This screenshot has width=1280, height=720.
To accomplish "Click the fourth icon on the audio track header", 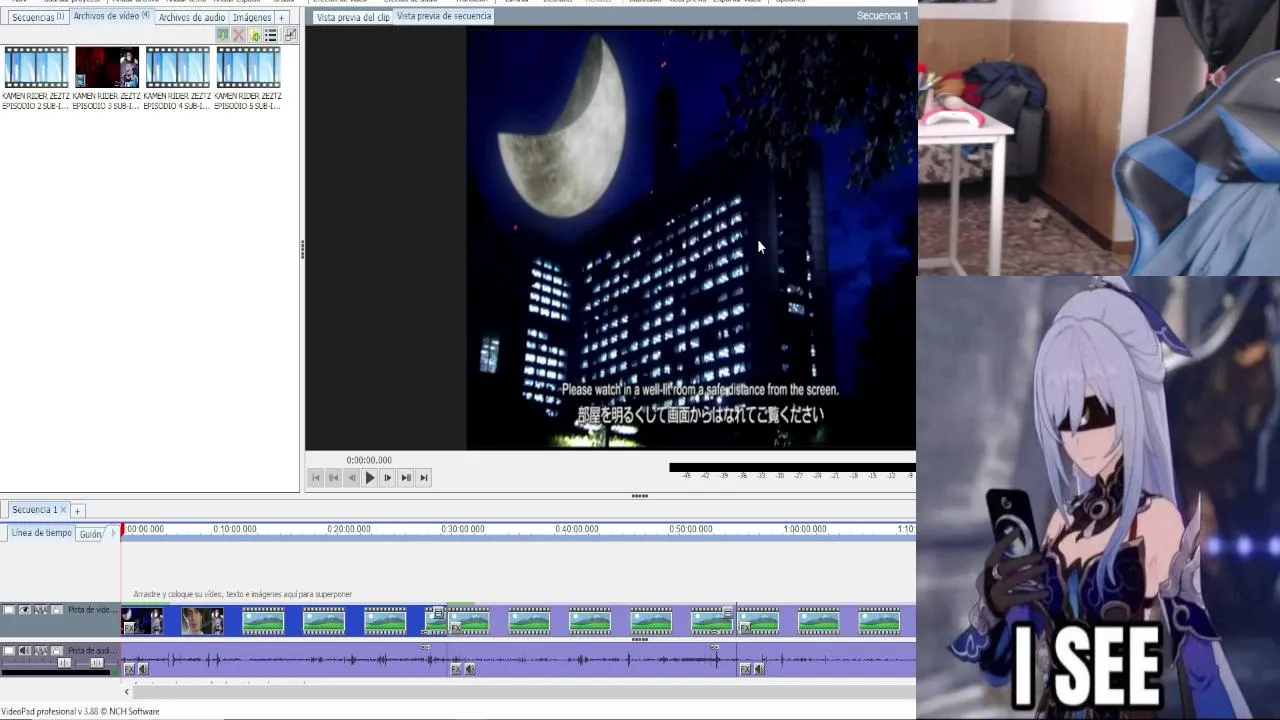I will coord(57,651).
